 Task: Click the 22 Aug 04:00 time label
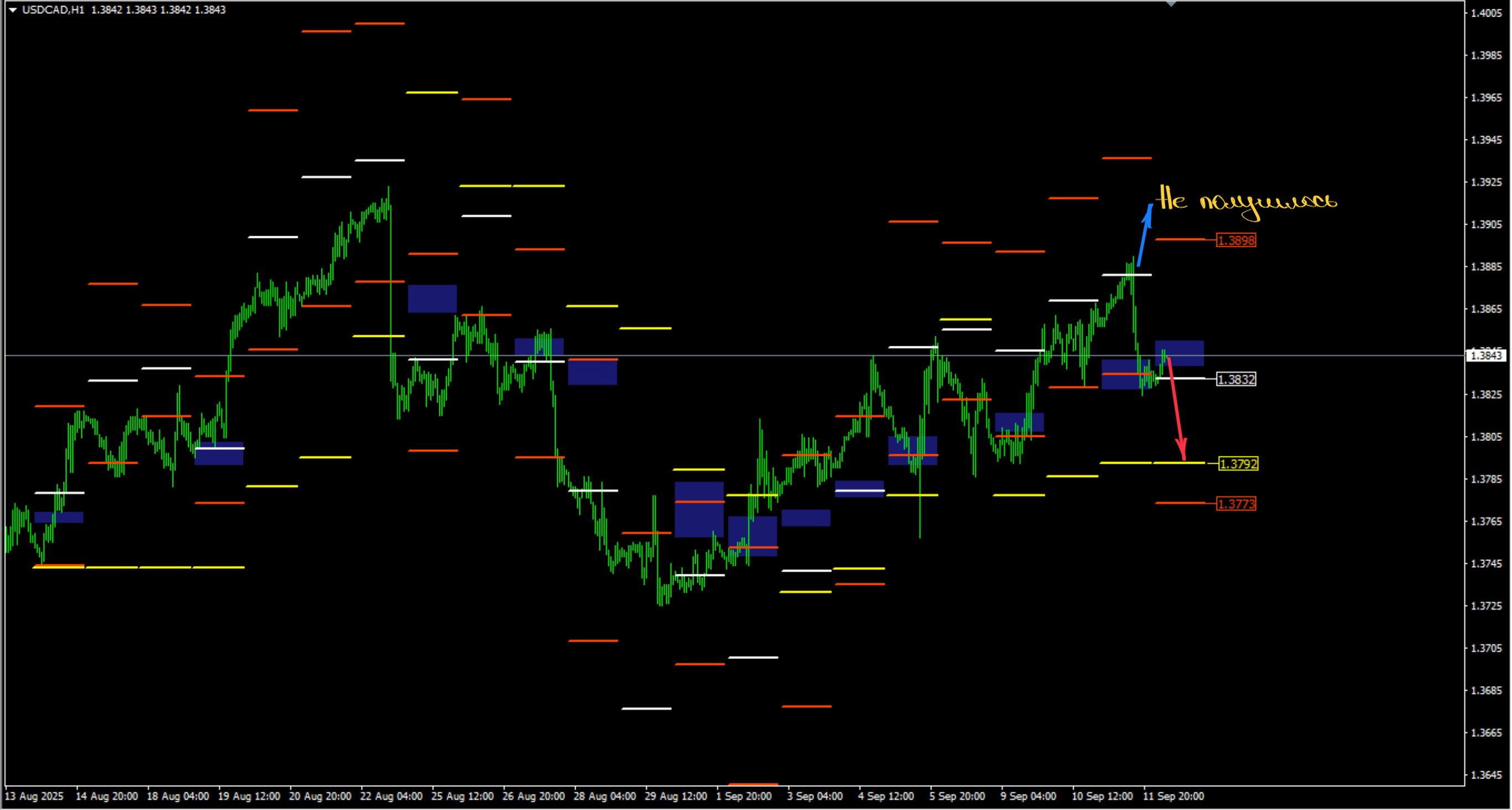click(x=391, y=797)
